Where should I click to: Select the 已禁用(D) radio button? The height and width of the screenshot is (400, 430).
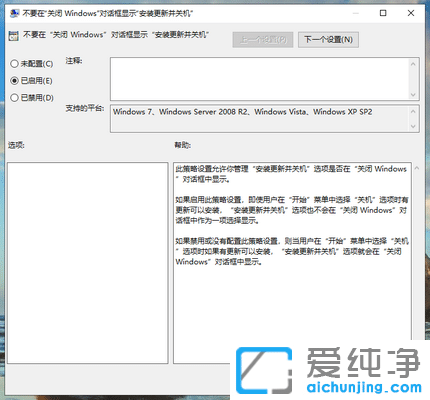[x=32, y=98]
